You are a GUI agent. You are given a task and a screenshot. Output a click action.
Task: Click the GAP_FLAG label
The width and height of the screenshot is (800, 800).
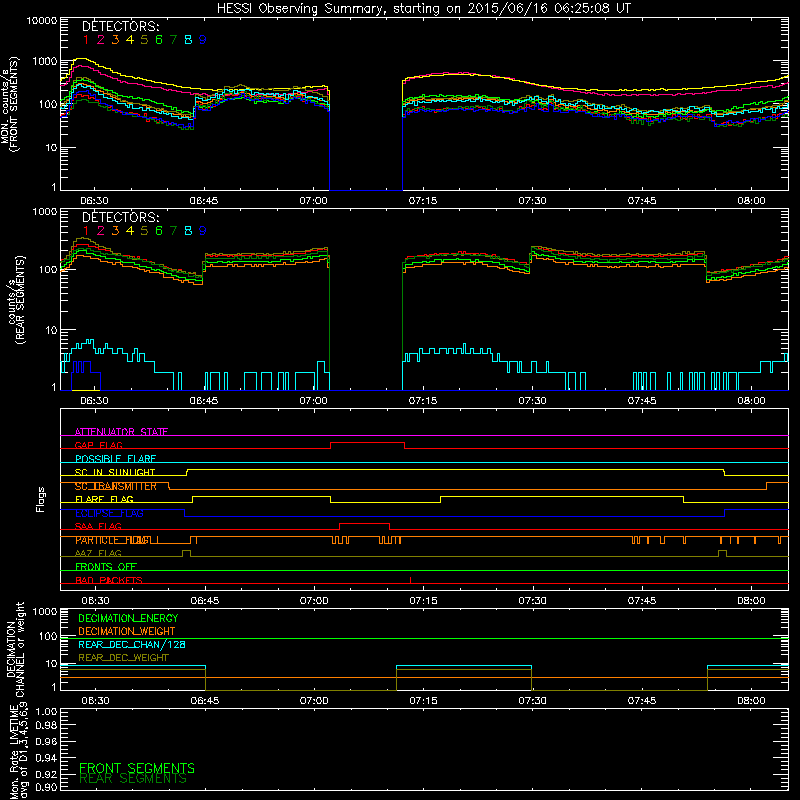pos(98,445)
